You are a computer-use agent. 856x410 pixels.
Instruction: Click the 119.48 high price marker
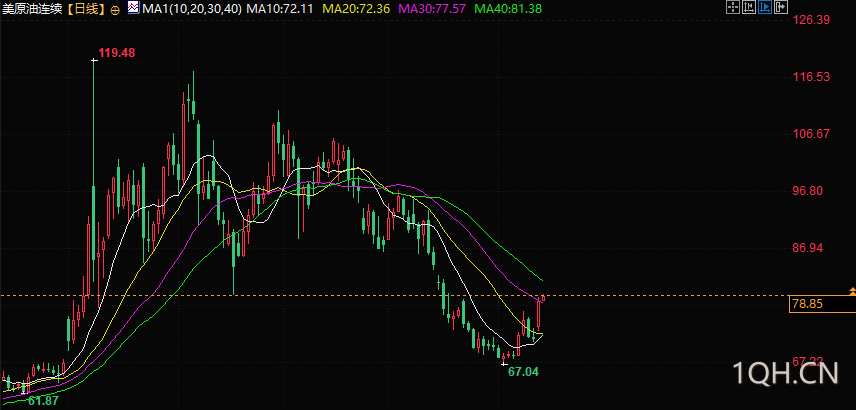[116, 53]
